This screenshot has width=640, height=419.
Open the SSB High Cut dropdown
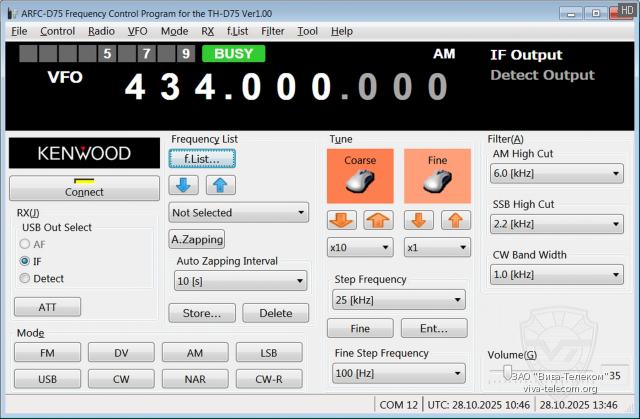(x=557, y=224)
